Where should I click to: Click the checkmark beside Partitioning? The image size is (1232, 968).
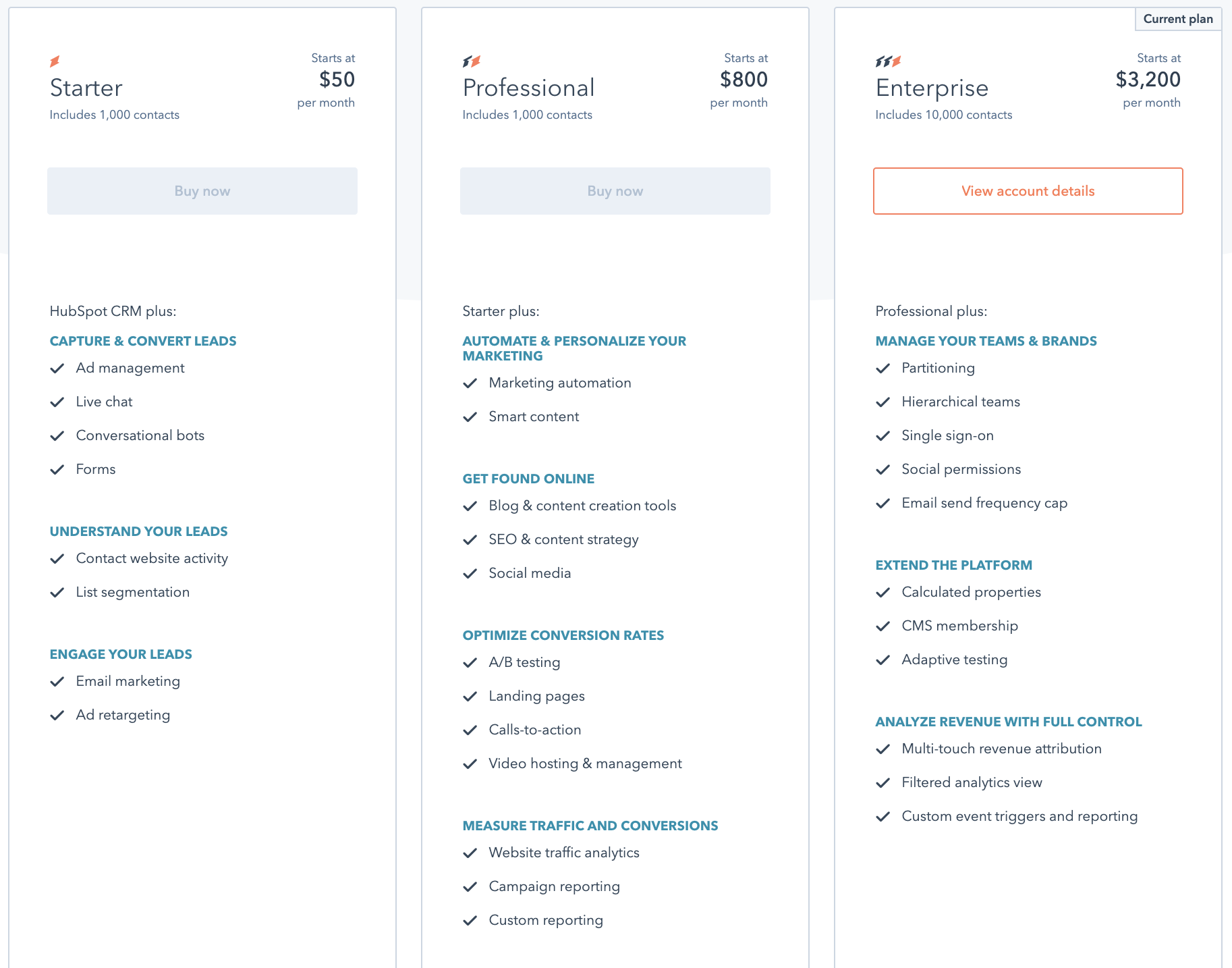[883, 369]
